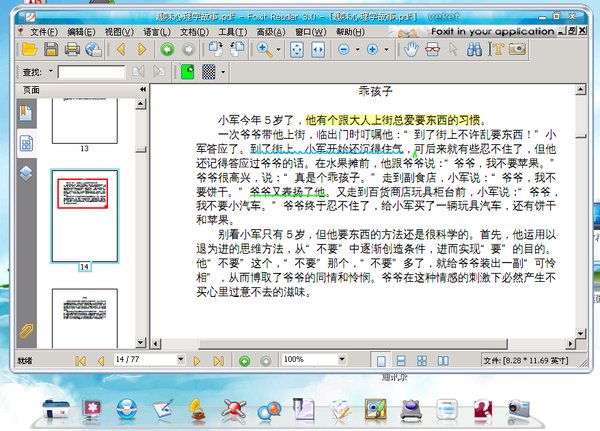The height and width of the screenshot is (431, 600).
Task: Open the 视图(V) menu
Action: click(x=119, y=32)
